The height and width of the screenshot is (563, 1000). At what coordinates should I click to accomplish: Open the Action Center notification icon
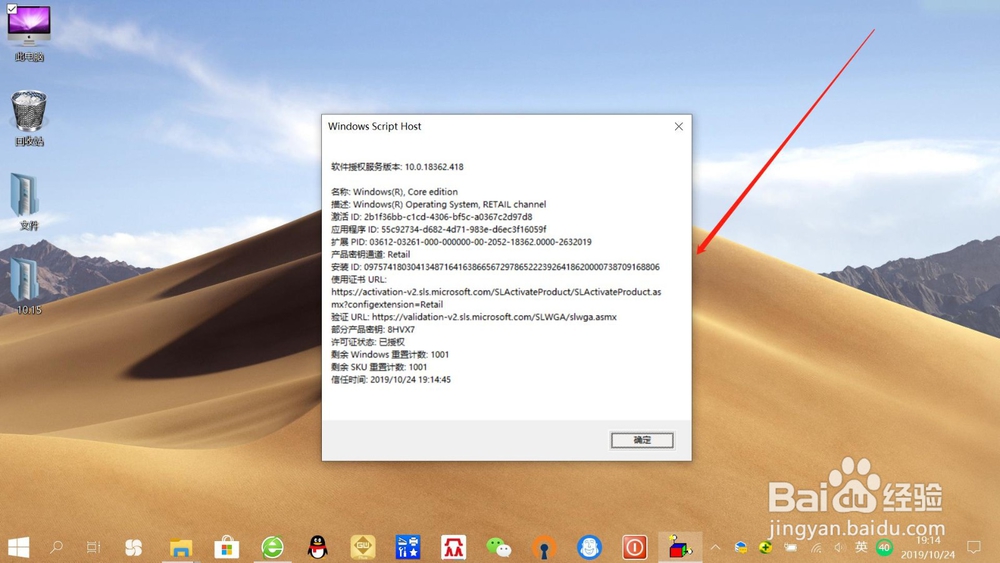(974, 547)
